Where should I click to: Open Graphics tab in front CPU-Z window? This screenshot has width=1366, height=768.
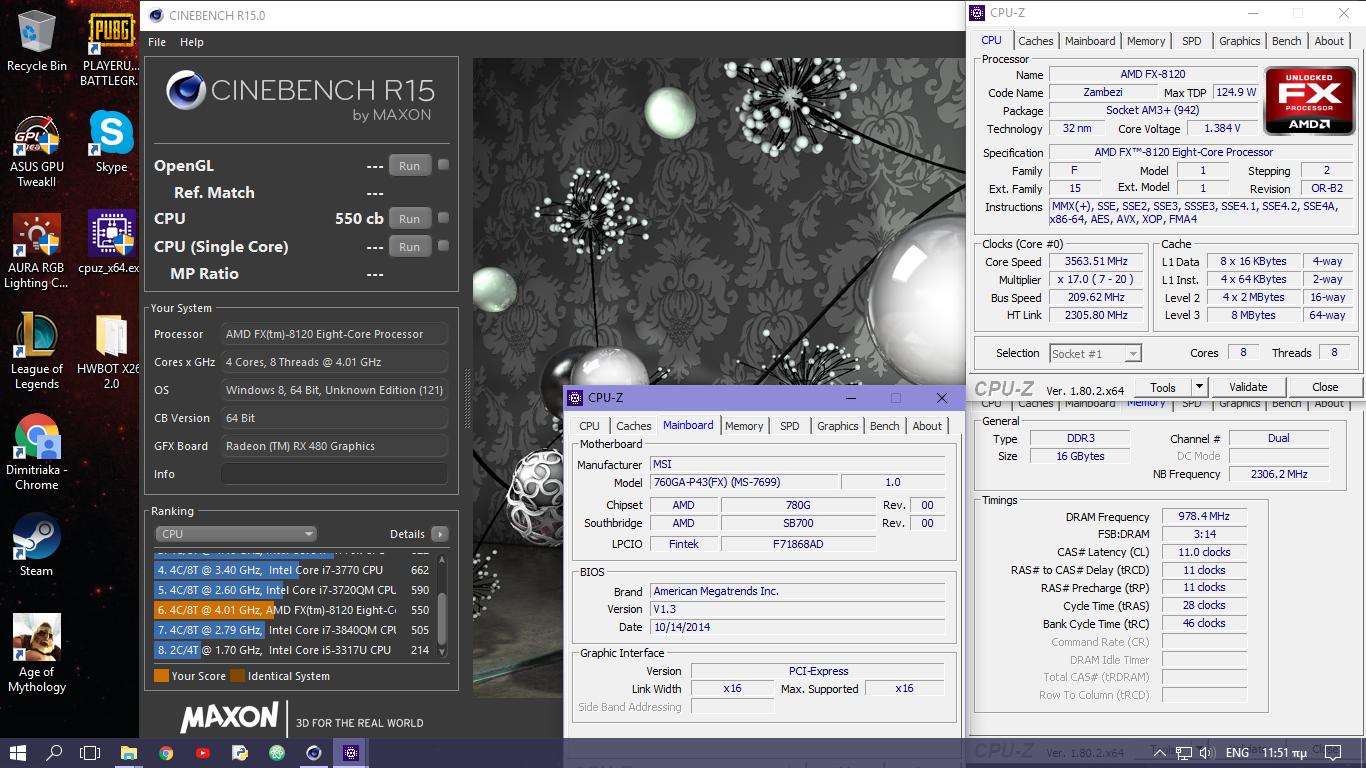coord(838,426)
